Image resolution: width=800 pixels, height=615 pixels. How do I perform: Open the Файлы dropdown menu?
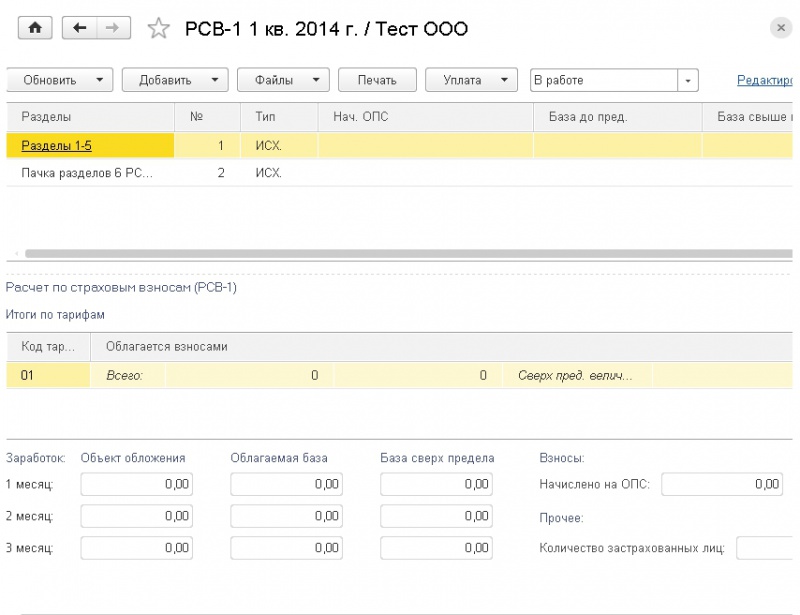point(283,80)
